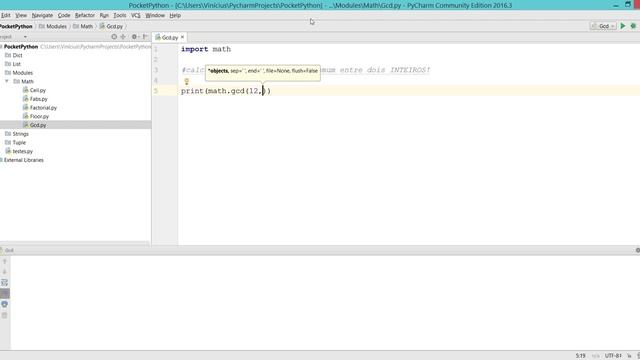Open the Window menu
Screen dimensions: 640x360
(155, 15)
